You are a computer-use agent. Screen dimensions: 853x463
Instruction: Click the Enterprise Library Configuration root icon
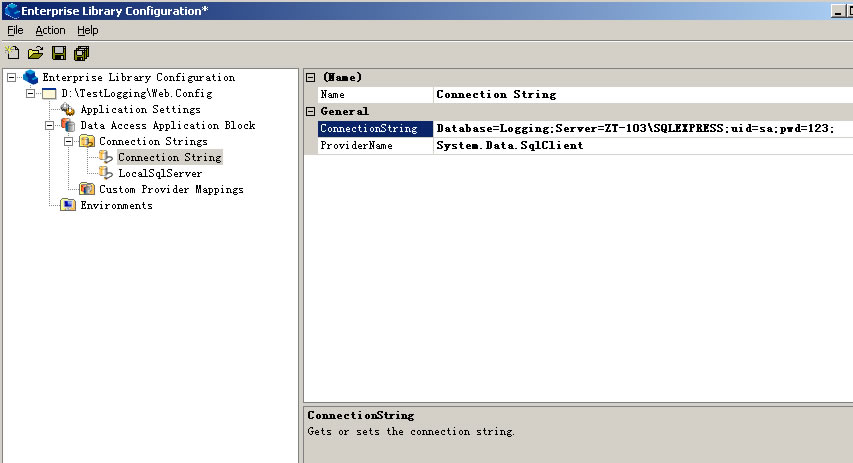point(30,77)
